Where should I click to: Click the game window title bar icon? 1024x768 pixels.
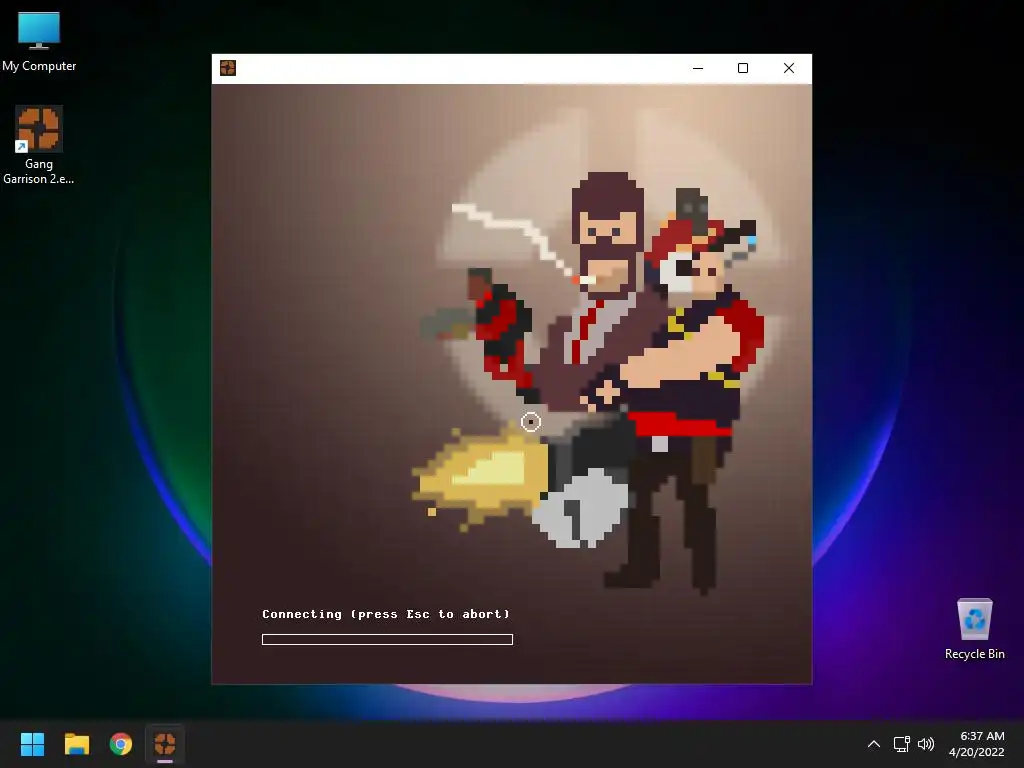coord(228,68)
